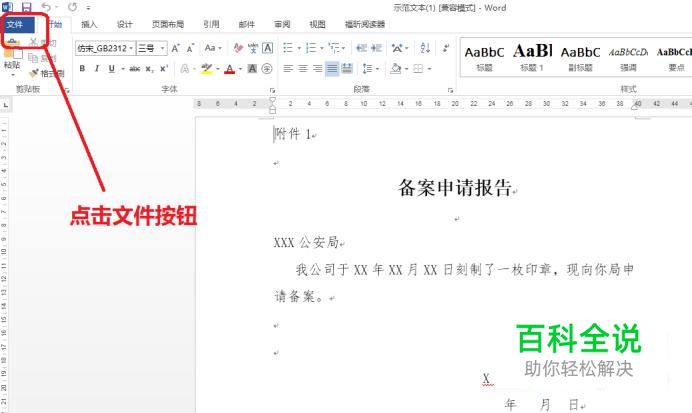Open the borders tool in paragraph group
The width and height of the screenshot is (692, 413).
click(418, 69)
